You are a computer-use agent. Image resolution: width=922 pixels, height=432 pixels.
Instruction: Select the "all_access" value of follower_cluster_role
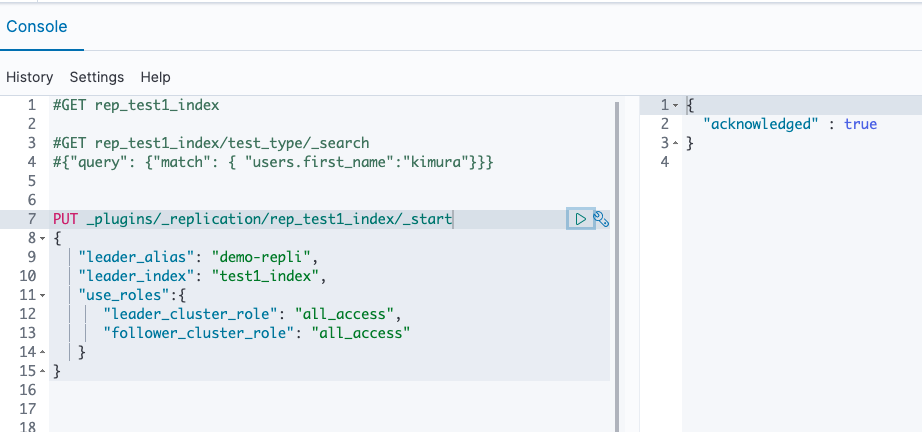pyautogui.click(x=360, y=333)
